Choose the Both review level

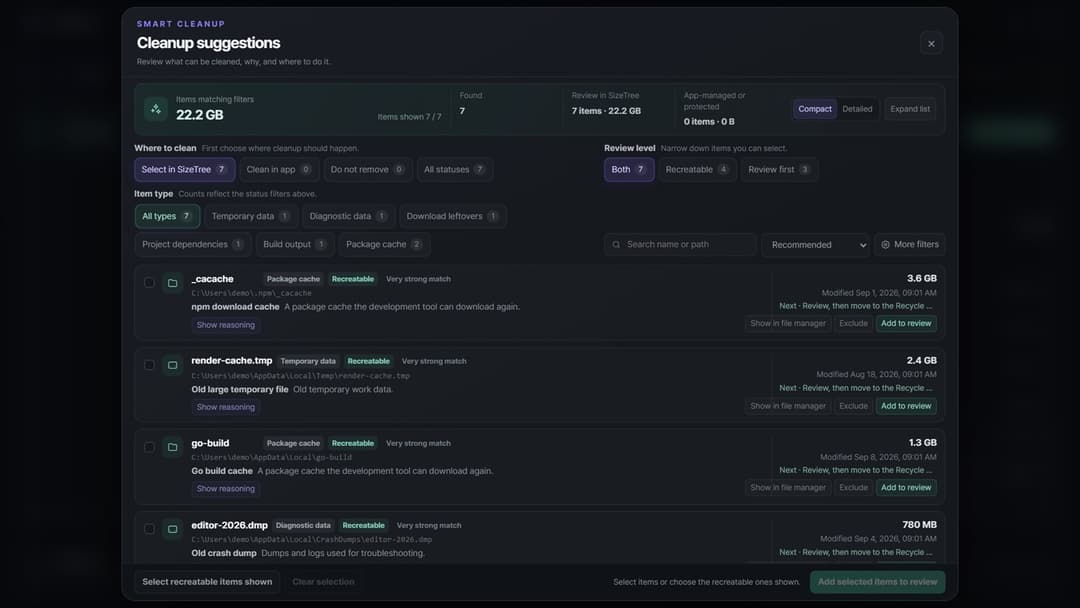pyautogui.click(x=629, y=169)
